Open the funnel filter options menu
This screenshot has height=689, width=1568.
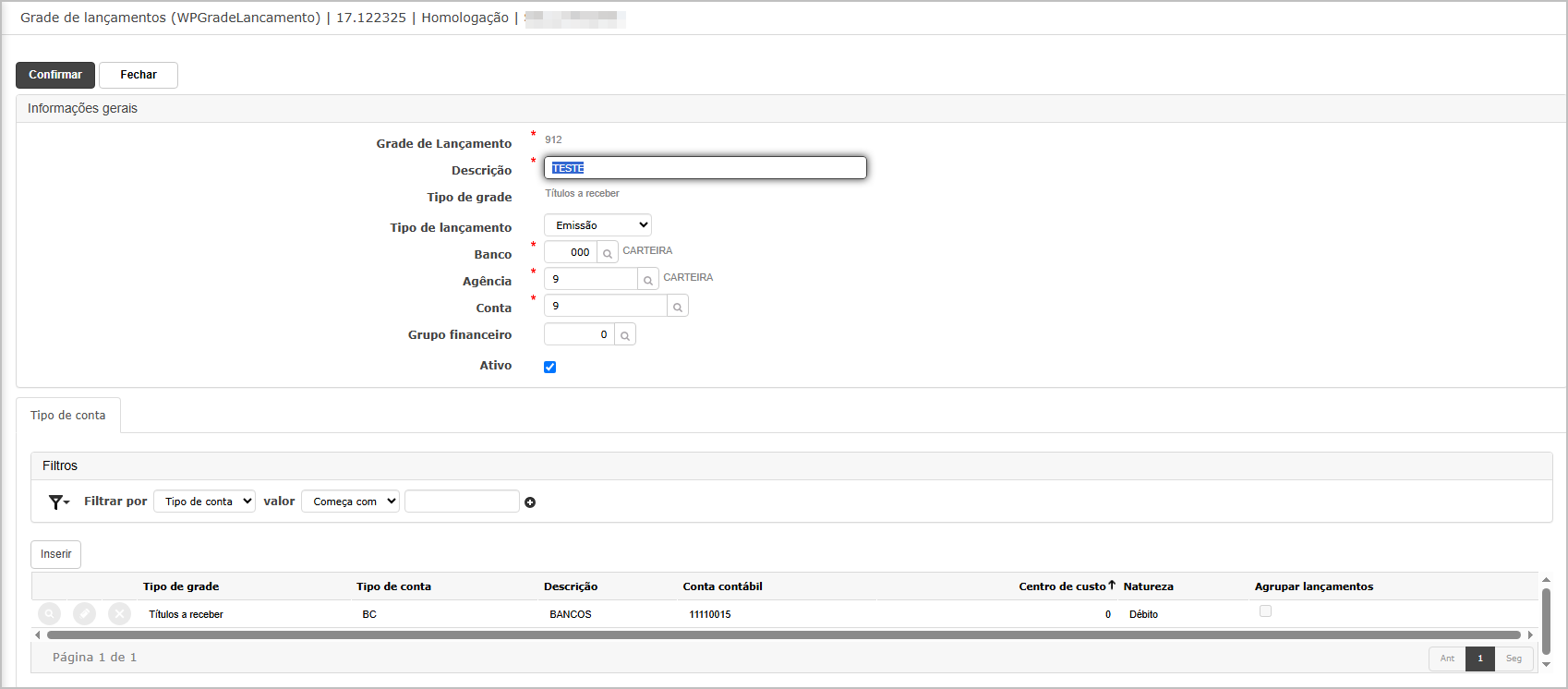pos(59,502)
